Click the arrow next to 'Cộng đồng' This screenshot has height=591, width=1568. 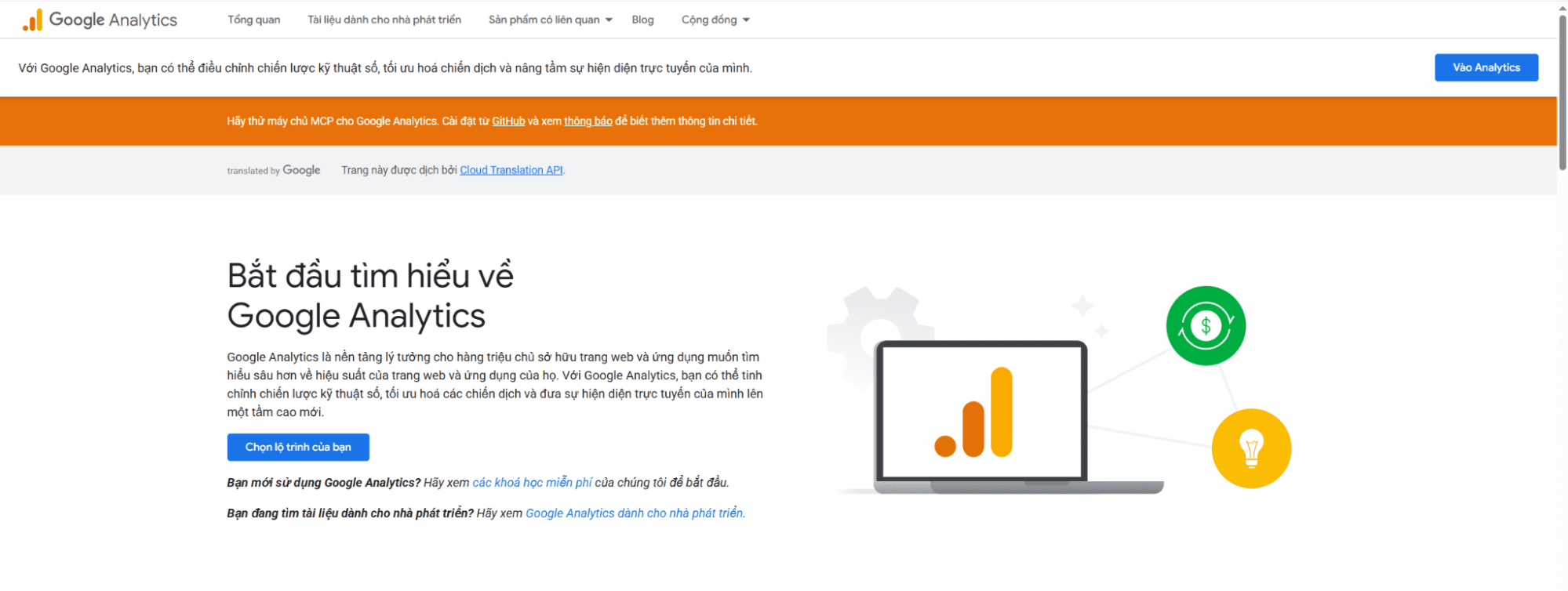pyautogui.click(x=746, y=20)
